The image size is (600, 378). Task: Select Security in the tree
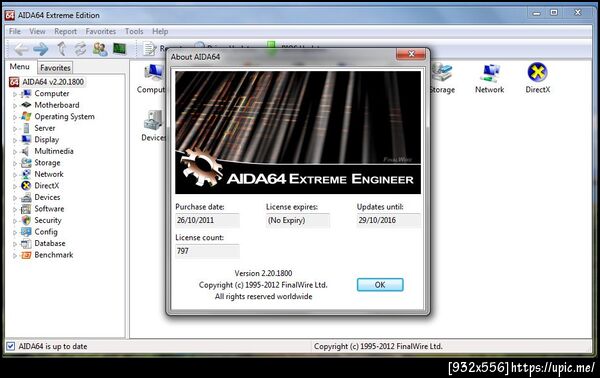tap(47, 220)
